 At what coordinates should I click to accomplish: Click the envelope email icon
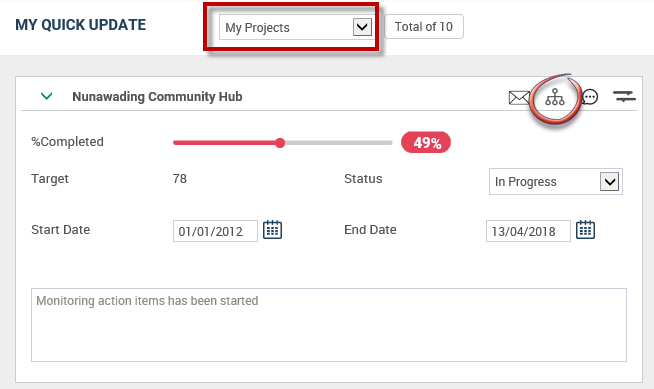[x=519, y=98]
